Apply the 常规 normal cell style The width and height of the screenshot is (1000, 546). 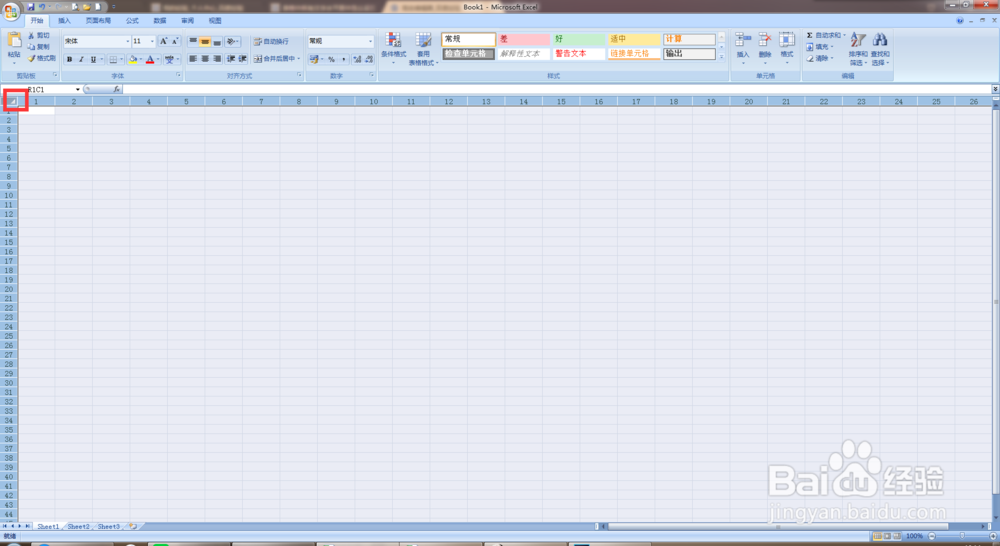(469, 40)
